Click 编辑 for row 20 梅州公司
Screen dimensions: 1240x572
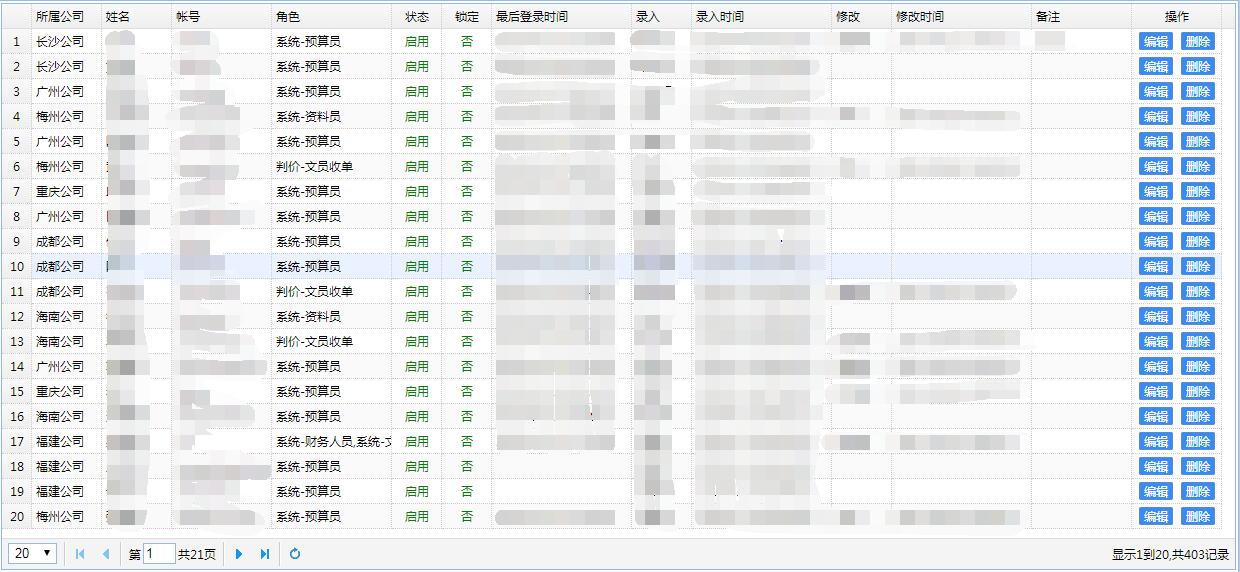1156,517
